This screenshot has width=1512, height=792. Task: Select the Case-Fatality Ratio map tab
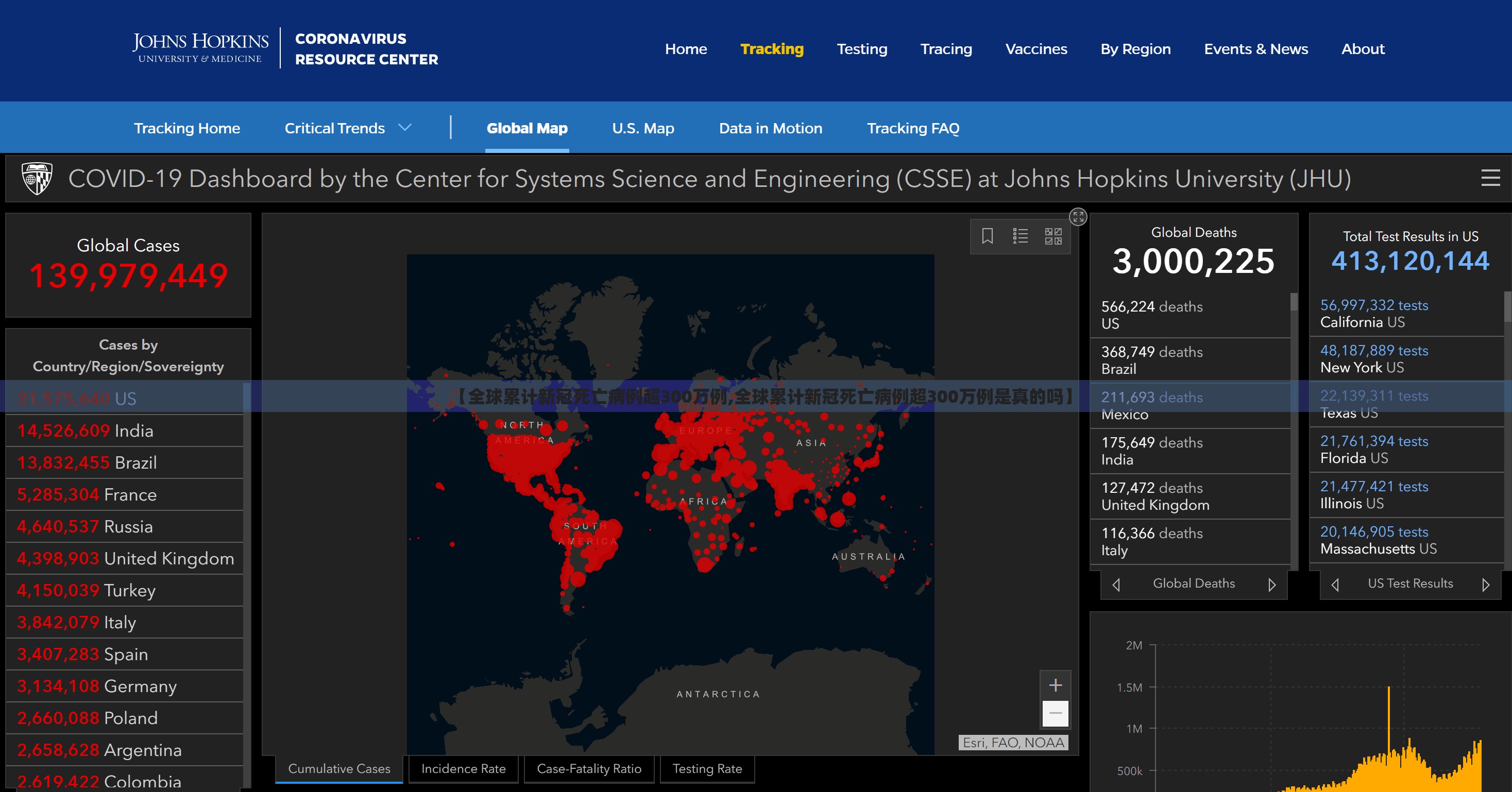coord(589,768)
